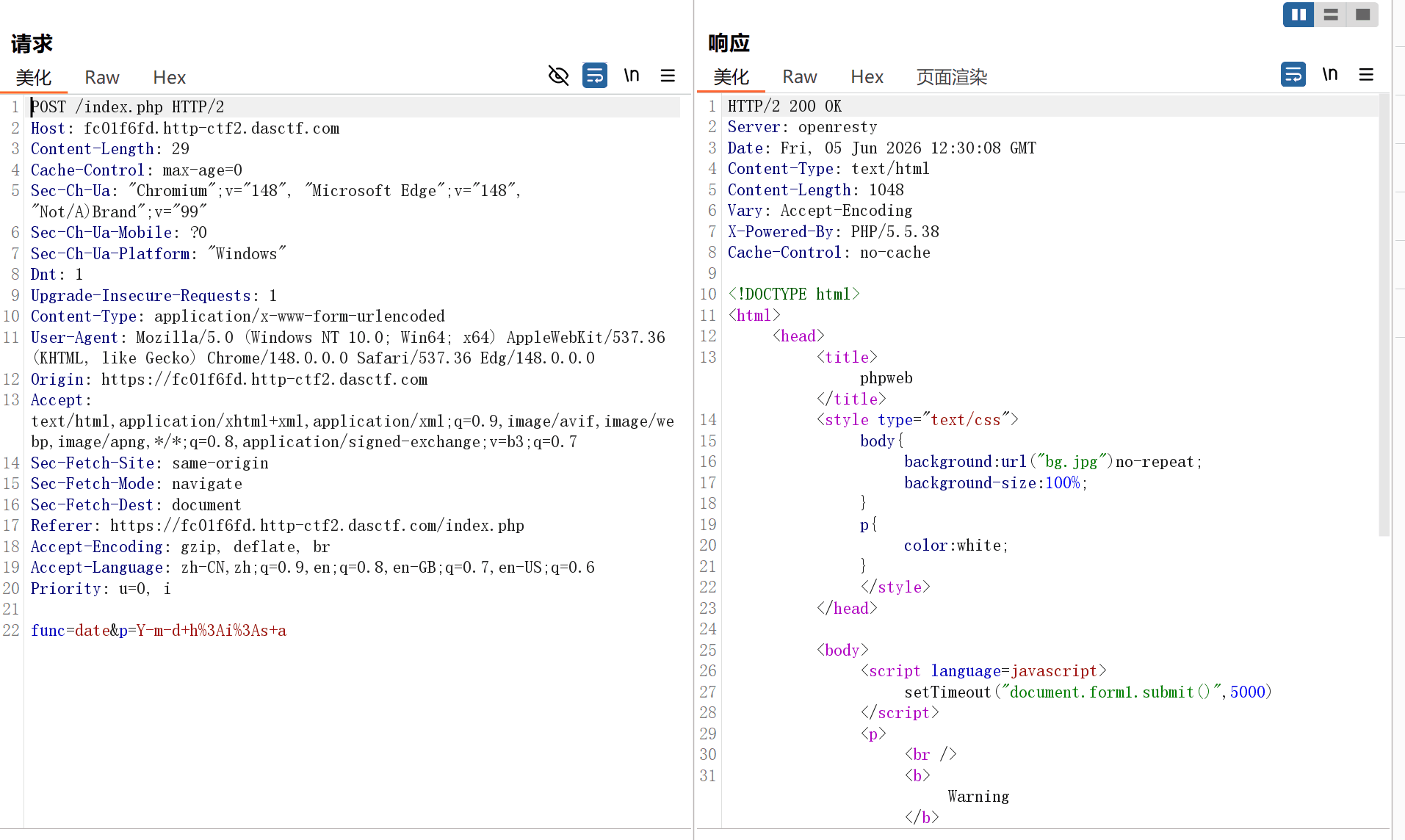Toggle word wrap icon in response panel

coord(1293,75)
